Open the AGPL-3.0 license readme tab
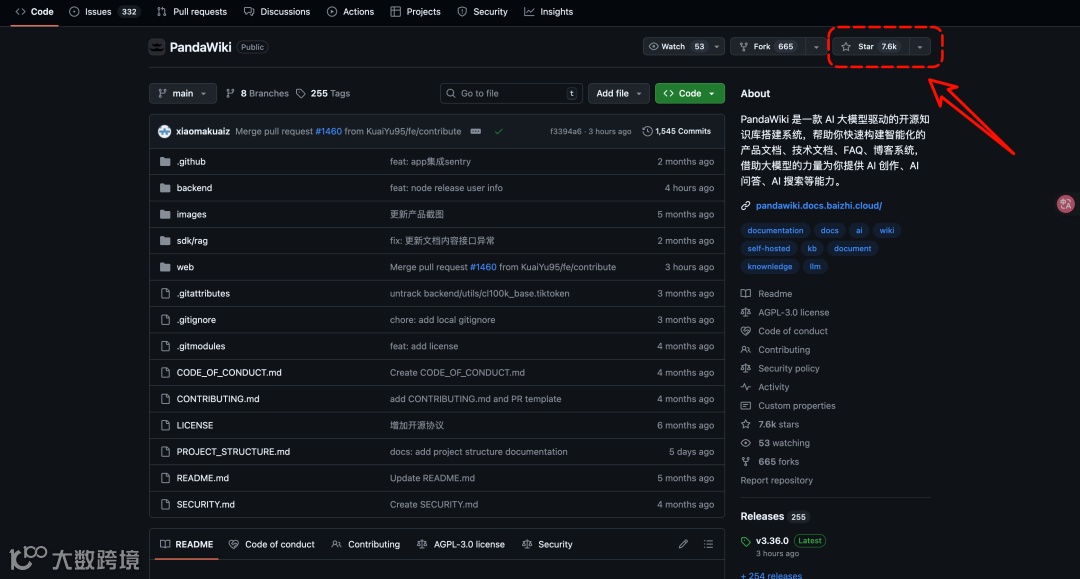This screenshot has height=579, width=1080. [x=461, y=545]
